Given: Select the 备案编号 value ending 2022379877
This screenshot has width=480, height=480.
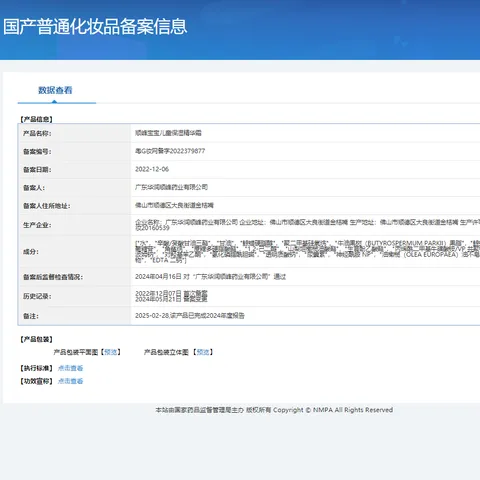Looking at the screenshot, I should [x=170, y=151].
